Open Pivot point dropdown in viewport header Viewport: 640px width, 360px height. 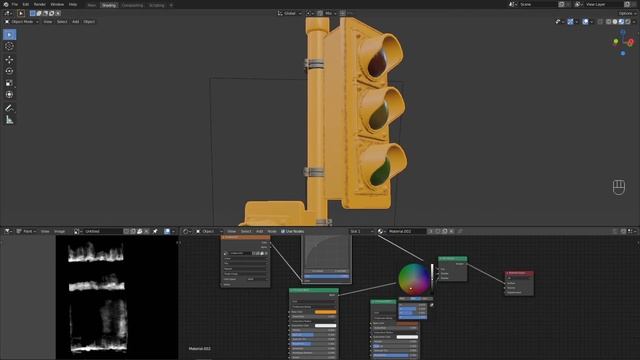[x=310, y=13]
